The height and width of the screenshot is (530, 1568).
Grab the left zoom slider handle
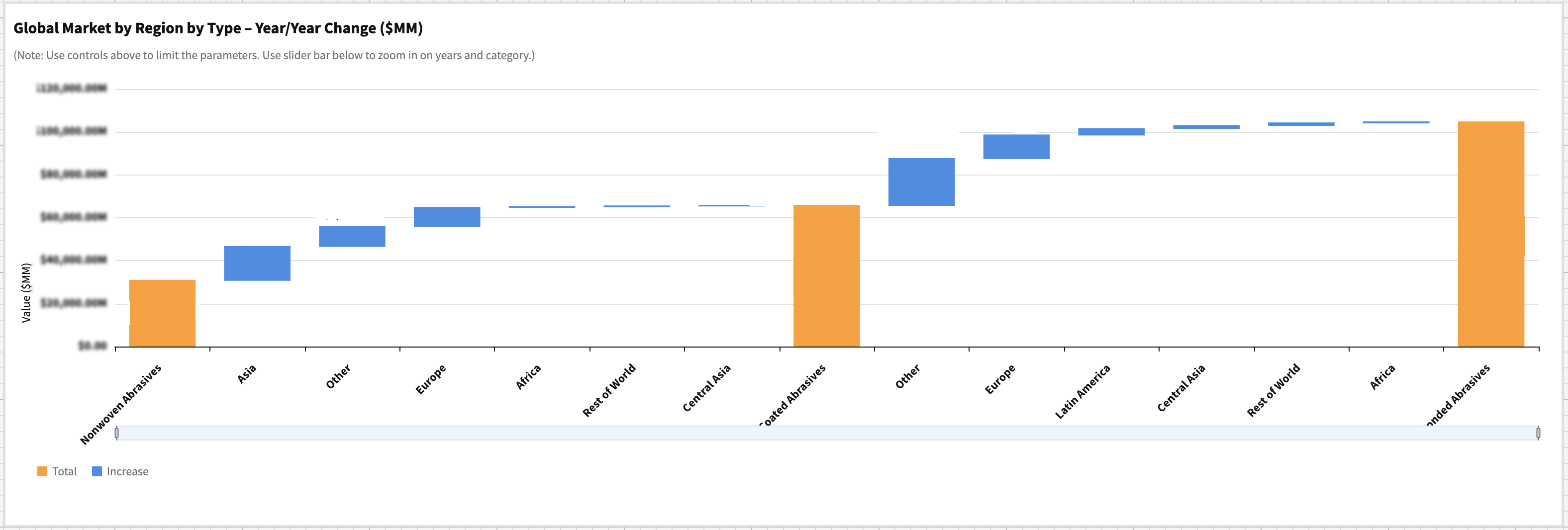pos(117,433)
